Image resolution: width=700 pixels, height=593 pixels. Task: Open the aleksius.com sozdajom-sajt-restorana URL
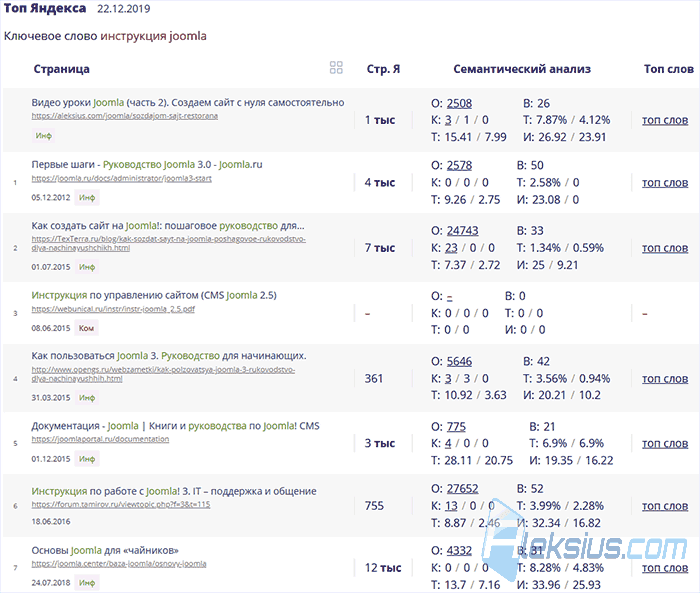[125, 116]
